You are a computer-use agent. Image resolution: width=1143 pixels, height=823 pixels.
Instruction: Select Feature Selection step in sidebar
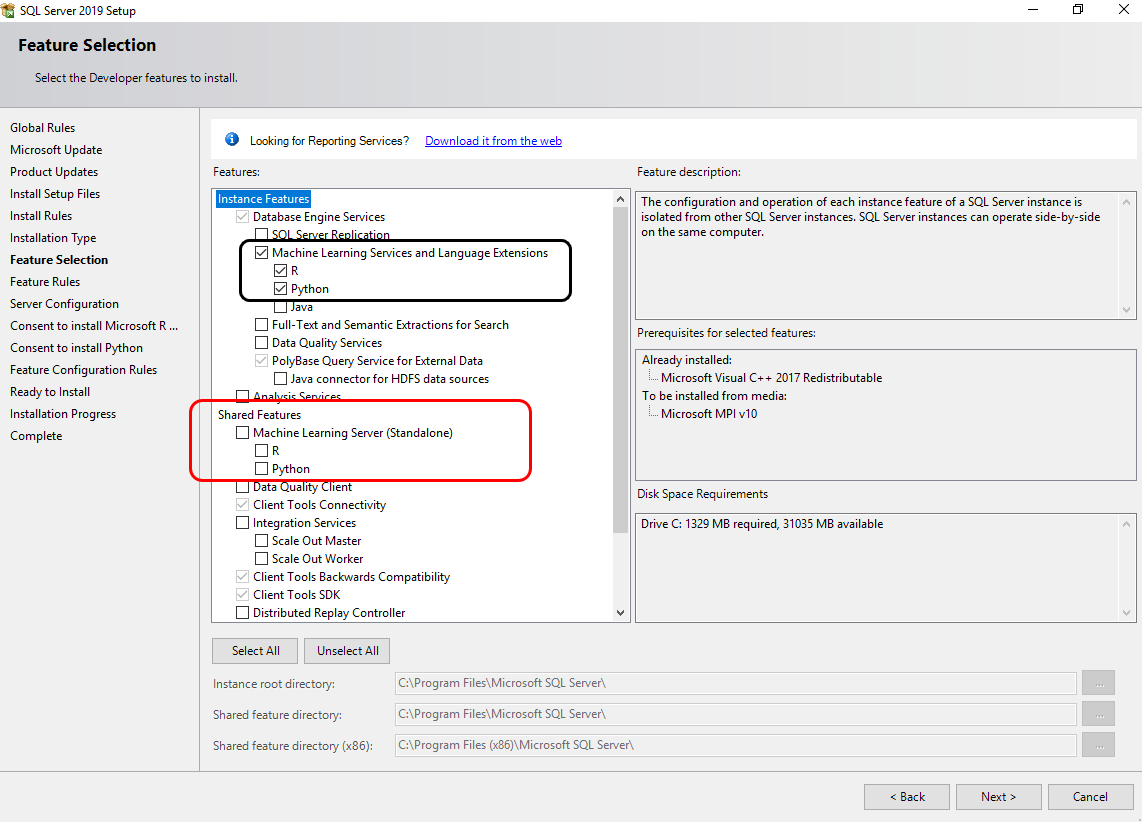pos(59,260)
